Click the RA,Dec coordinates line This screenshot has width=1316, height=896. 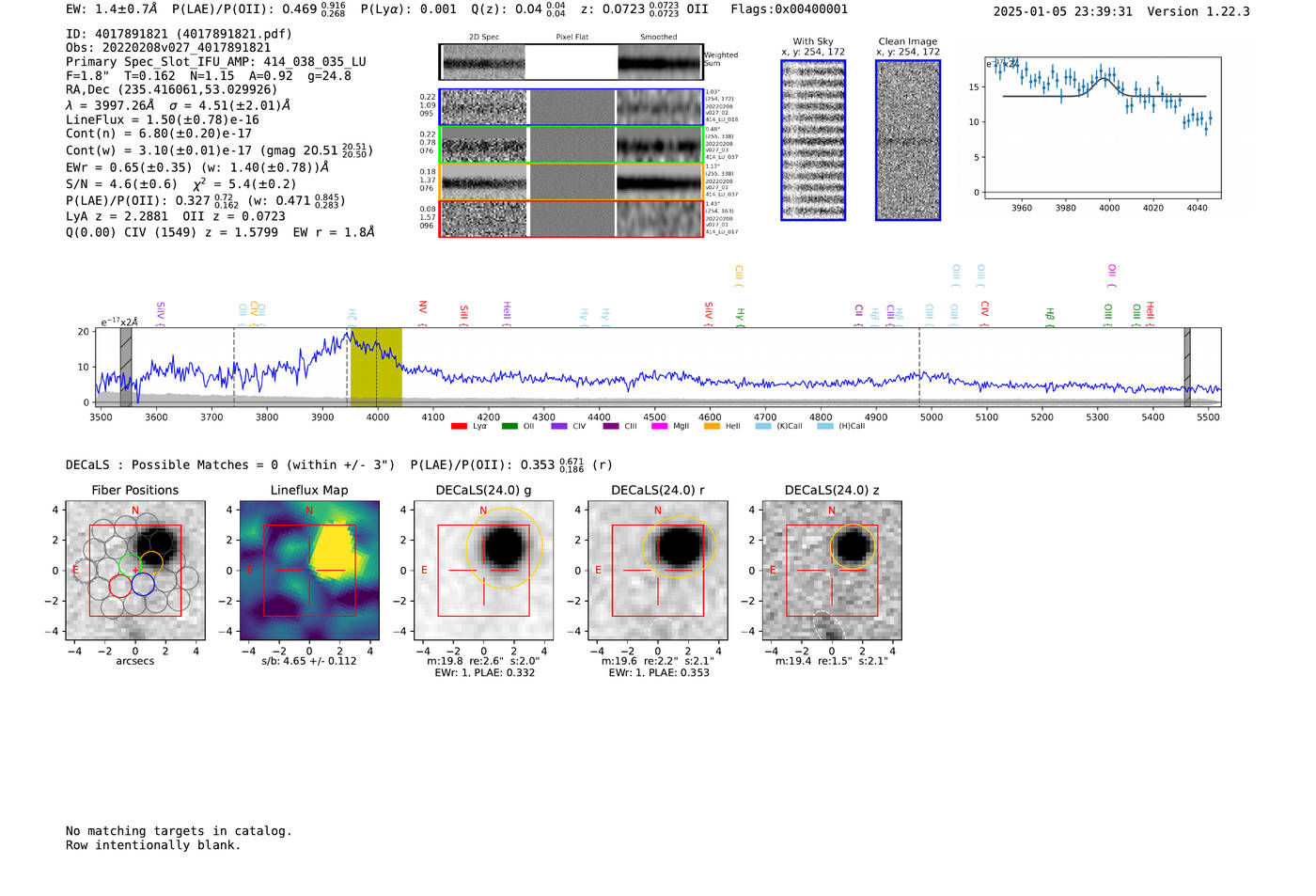pyautogui.click(x=171, y=90)
